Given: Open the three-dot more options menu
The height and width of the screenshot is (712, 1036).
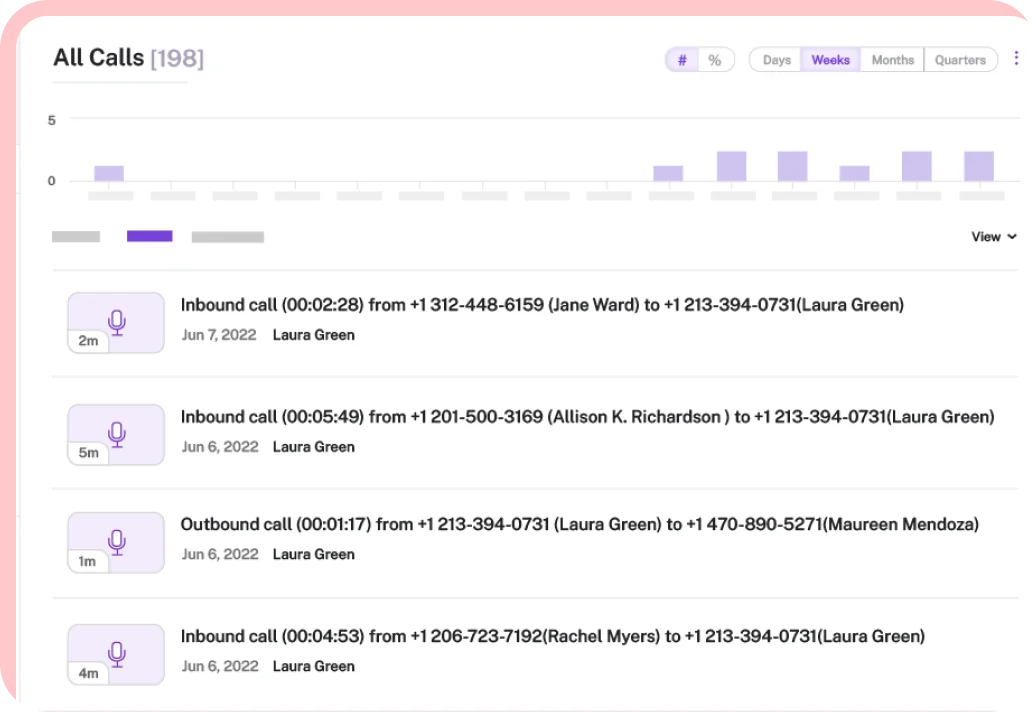Looking at the screenshot, I should pos(1016,59).
